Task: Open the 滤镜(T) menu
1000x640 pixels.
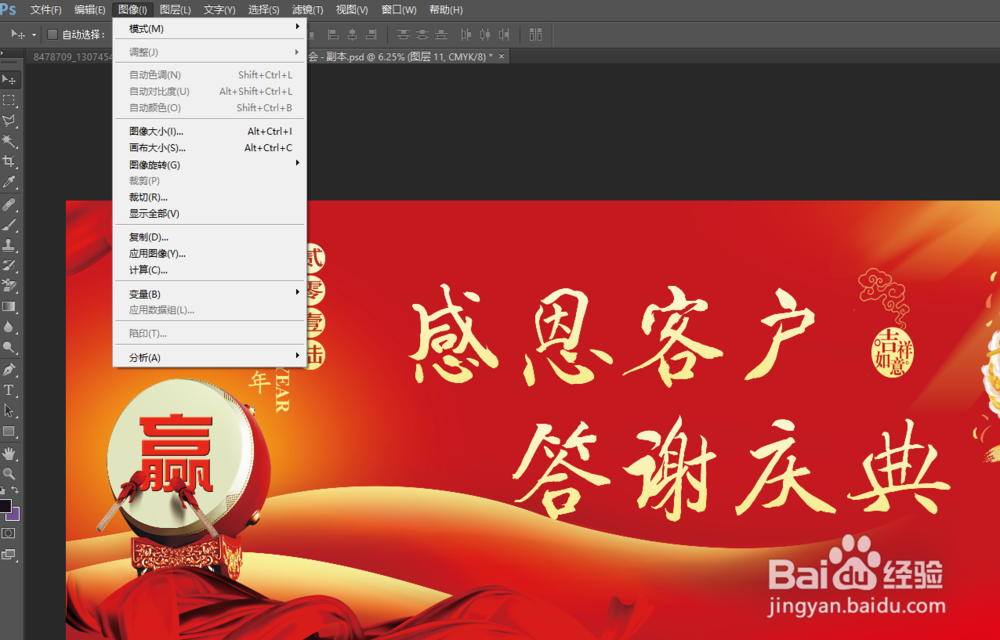Action: pyautogui.click(x=307, y=10)
